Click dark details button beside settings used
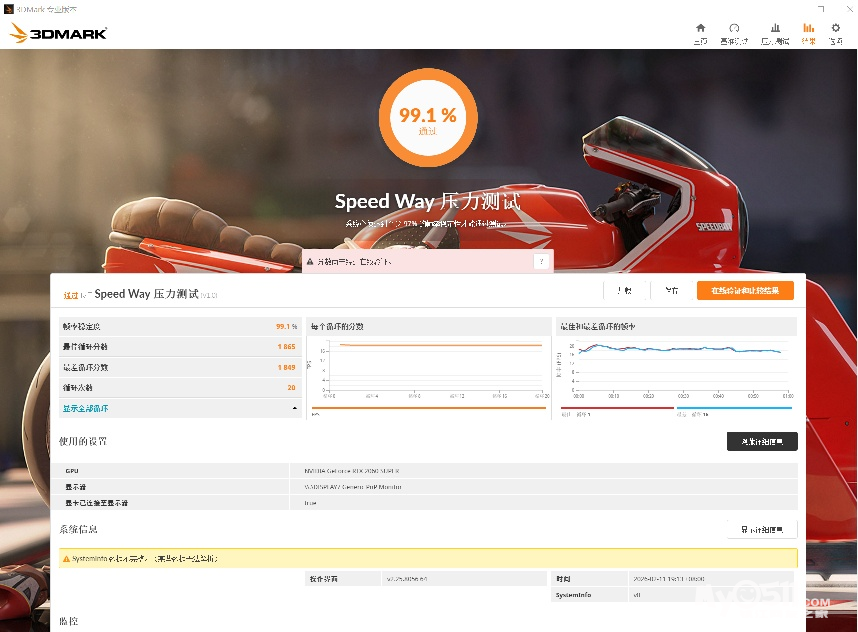 [761, 441]
